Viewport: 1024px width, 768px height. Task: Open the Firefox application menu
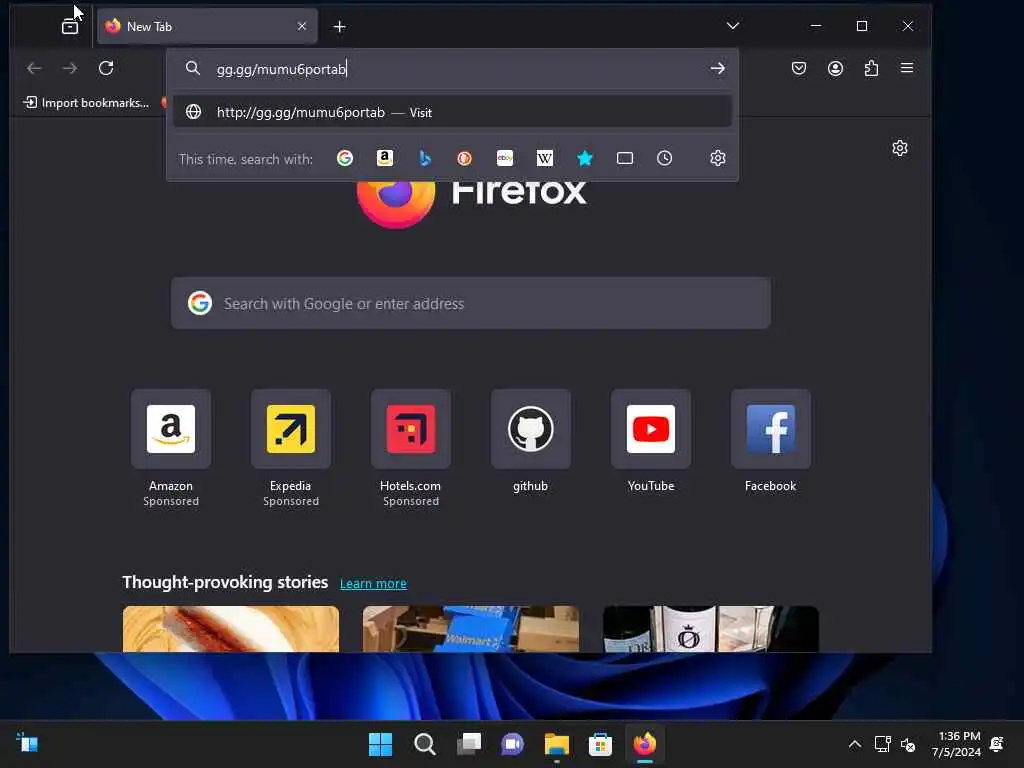907,68
